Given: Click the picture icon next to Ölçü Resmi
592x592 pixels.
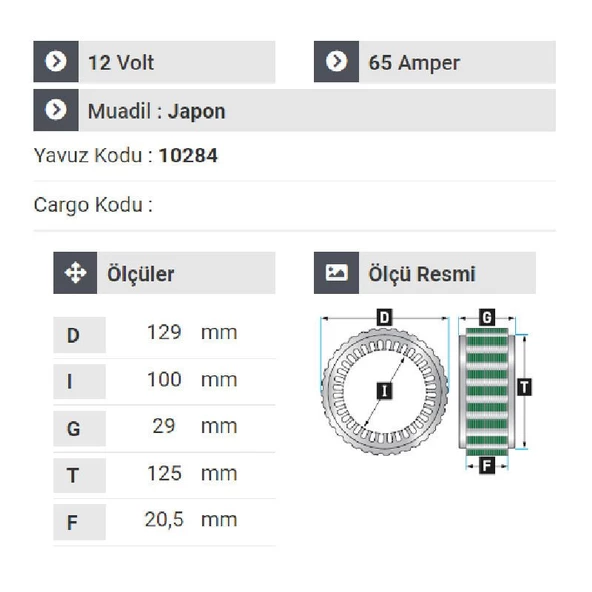Looking at the screenshot, I should [x=336, y=273].
